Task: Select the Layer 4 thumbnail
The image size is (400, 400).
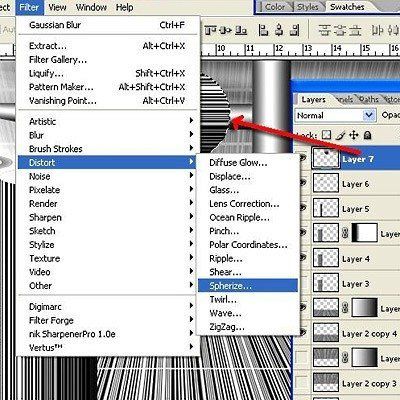Action: (326, 258)
